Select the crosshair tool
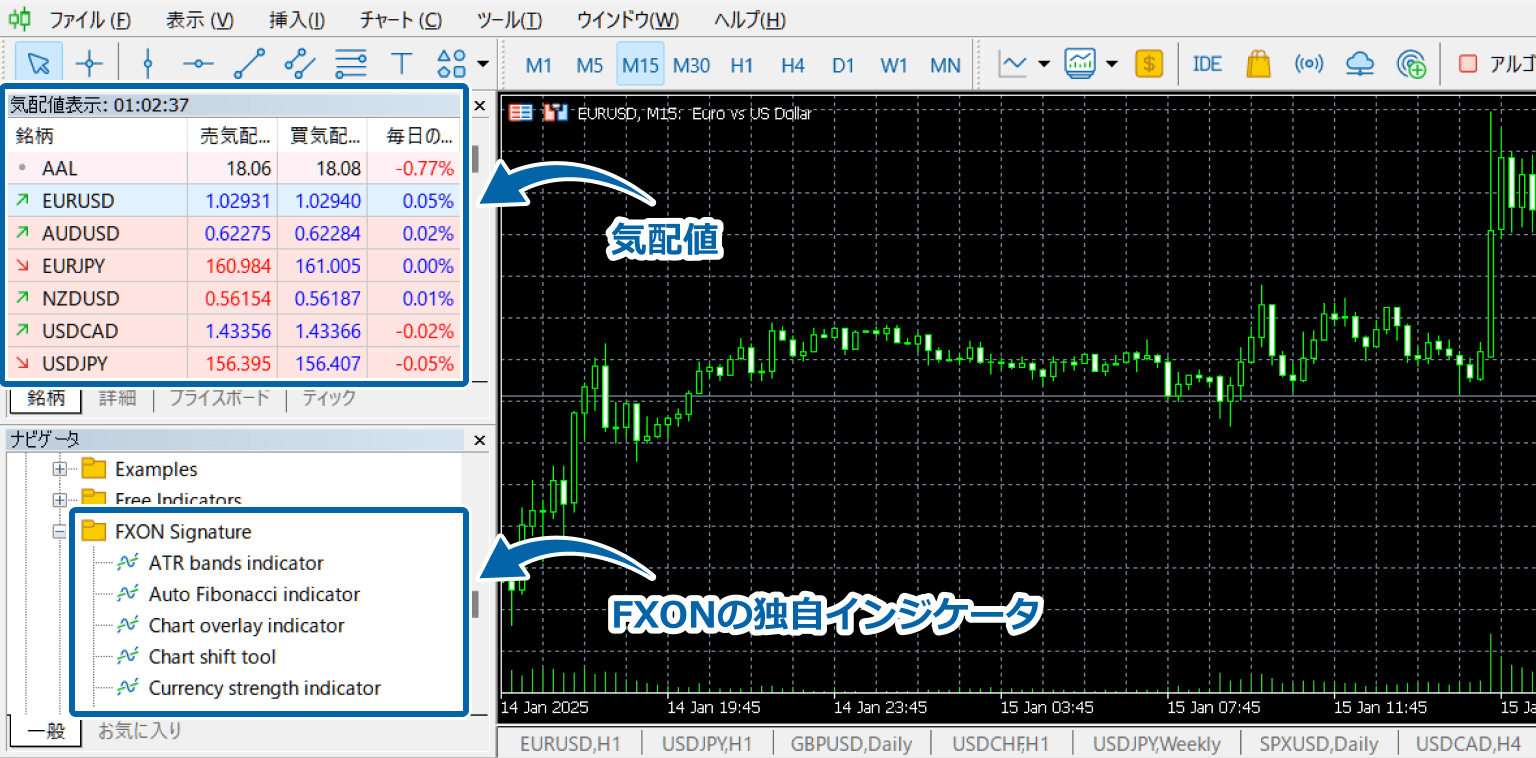Screen dimensions: 1536x758 pos(90,64)
